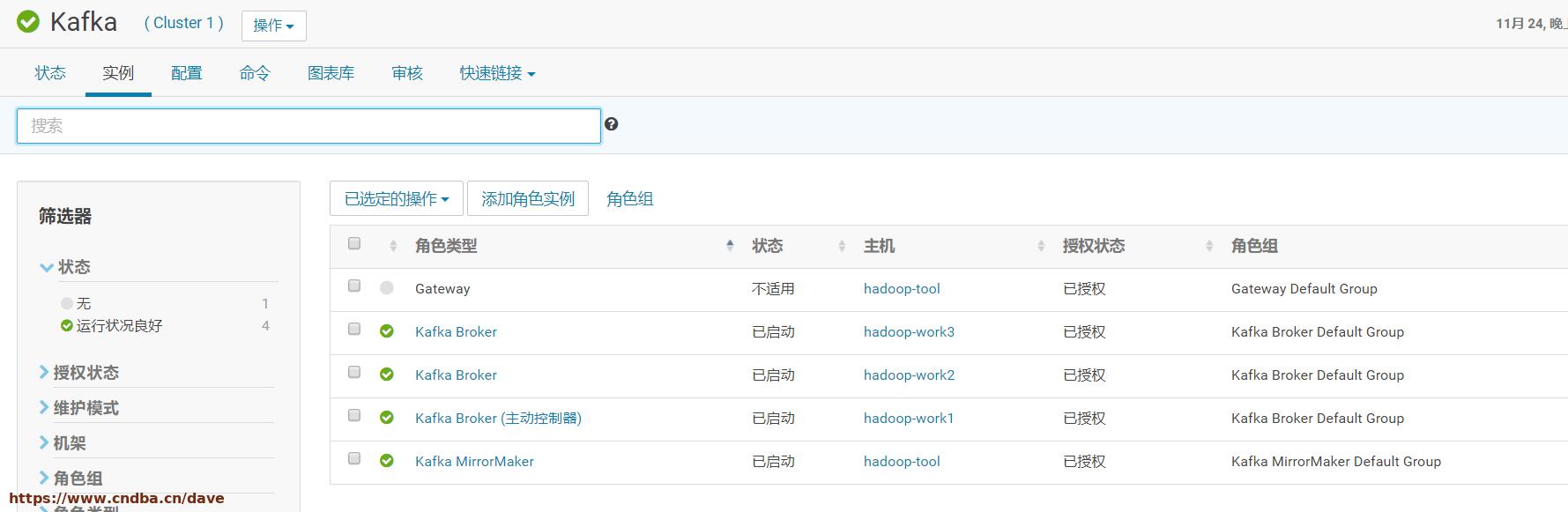Click the 角色组 link above table
Viewport: 1568px width, 512px height.
(630, 199)
